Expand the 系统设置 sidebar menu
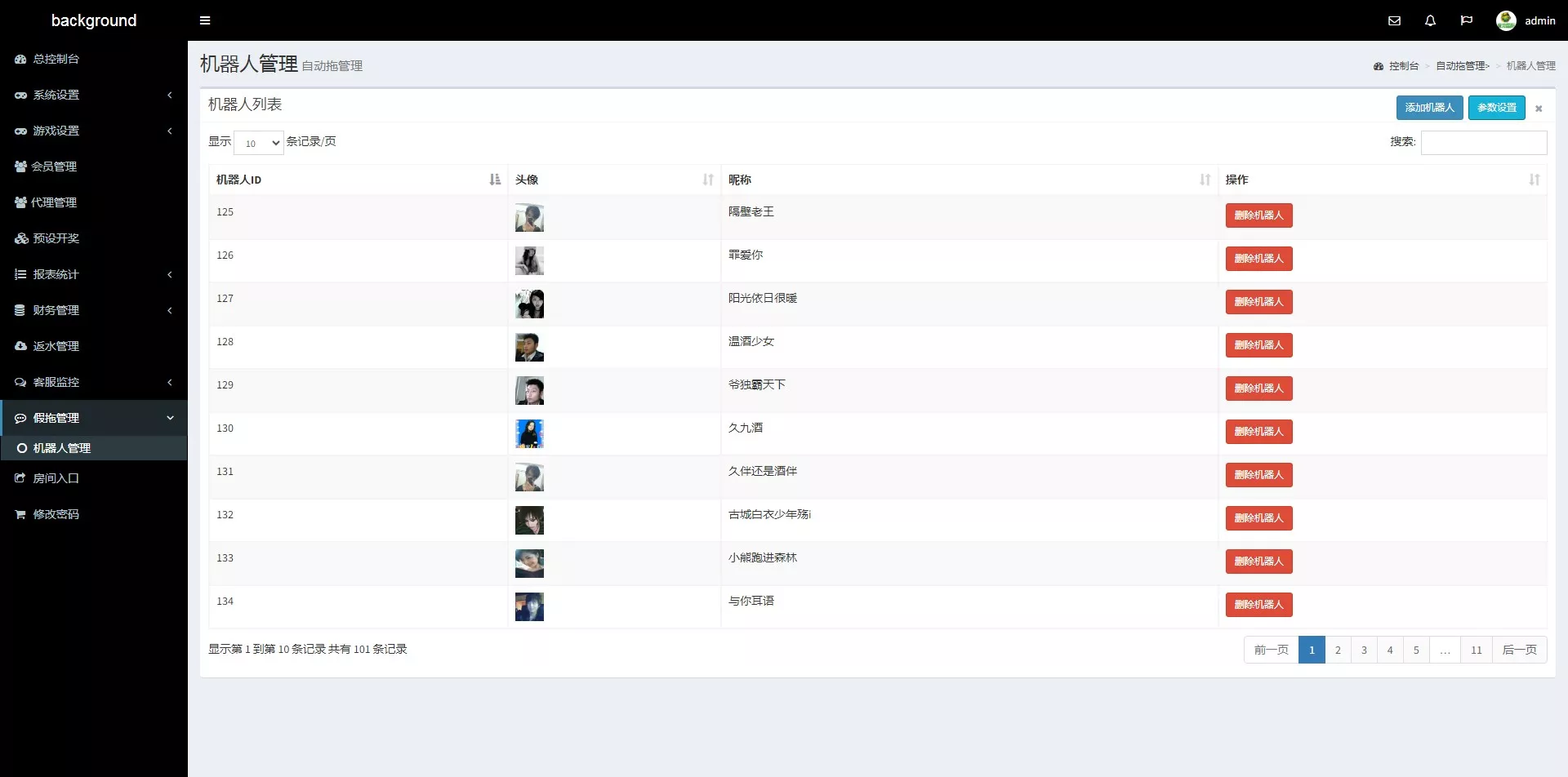 (x=94, y=95)
